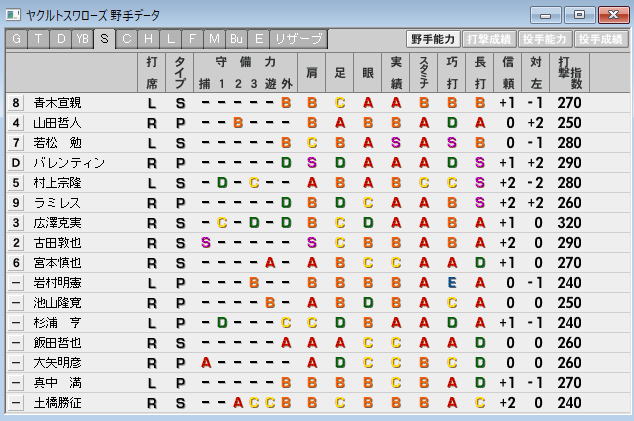Select the YB team tab
The width and height of the screenshot is (634, 421).
[x=83, y=39]
